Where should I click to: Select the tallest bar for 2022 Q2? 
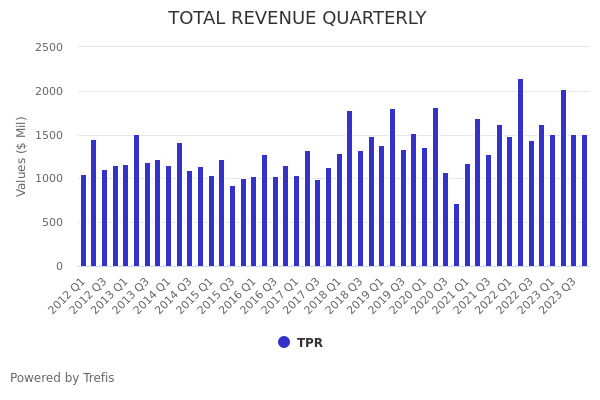pos(520,172)
